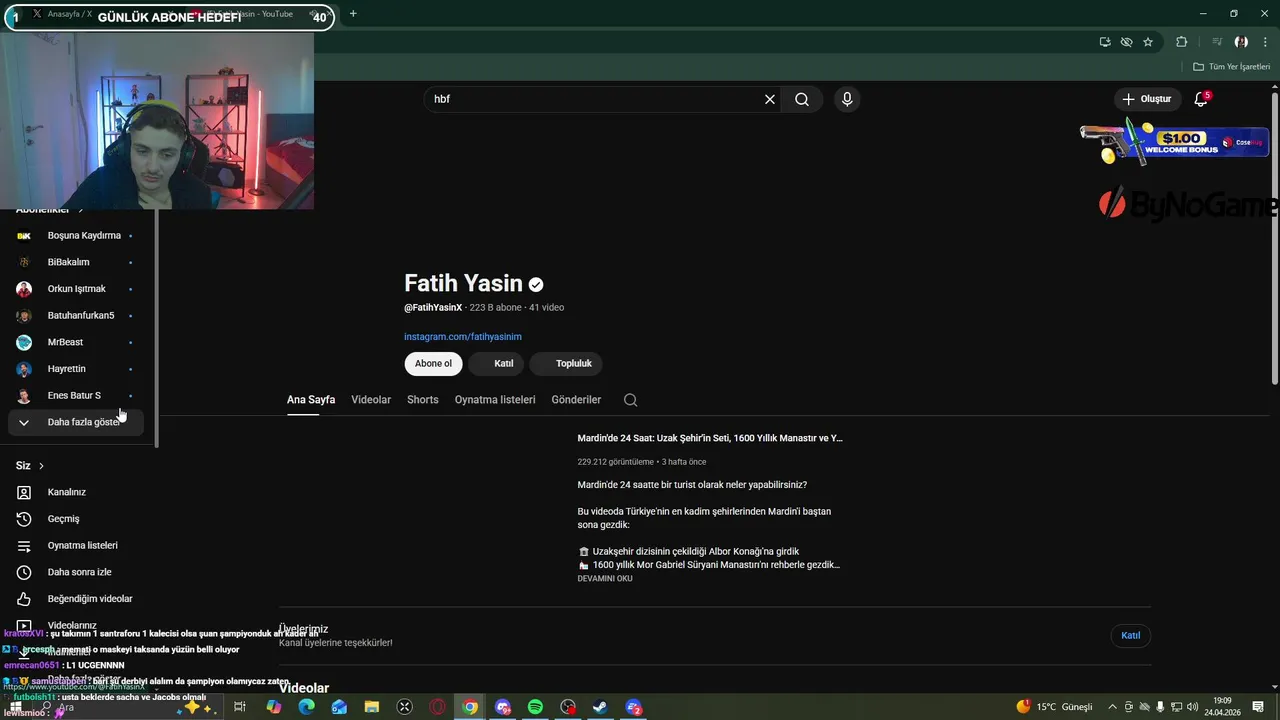1280x720 pixels.
Task: Open the Chrome extensions puzzle icon
Action: 1181,42
